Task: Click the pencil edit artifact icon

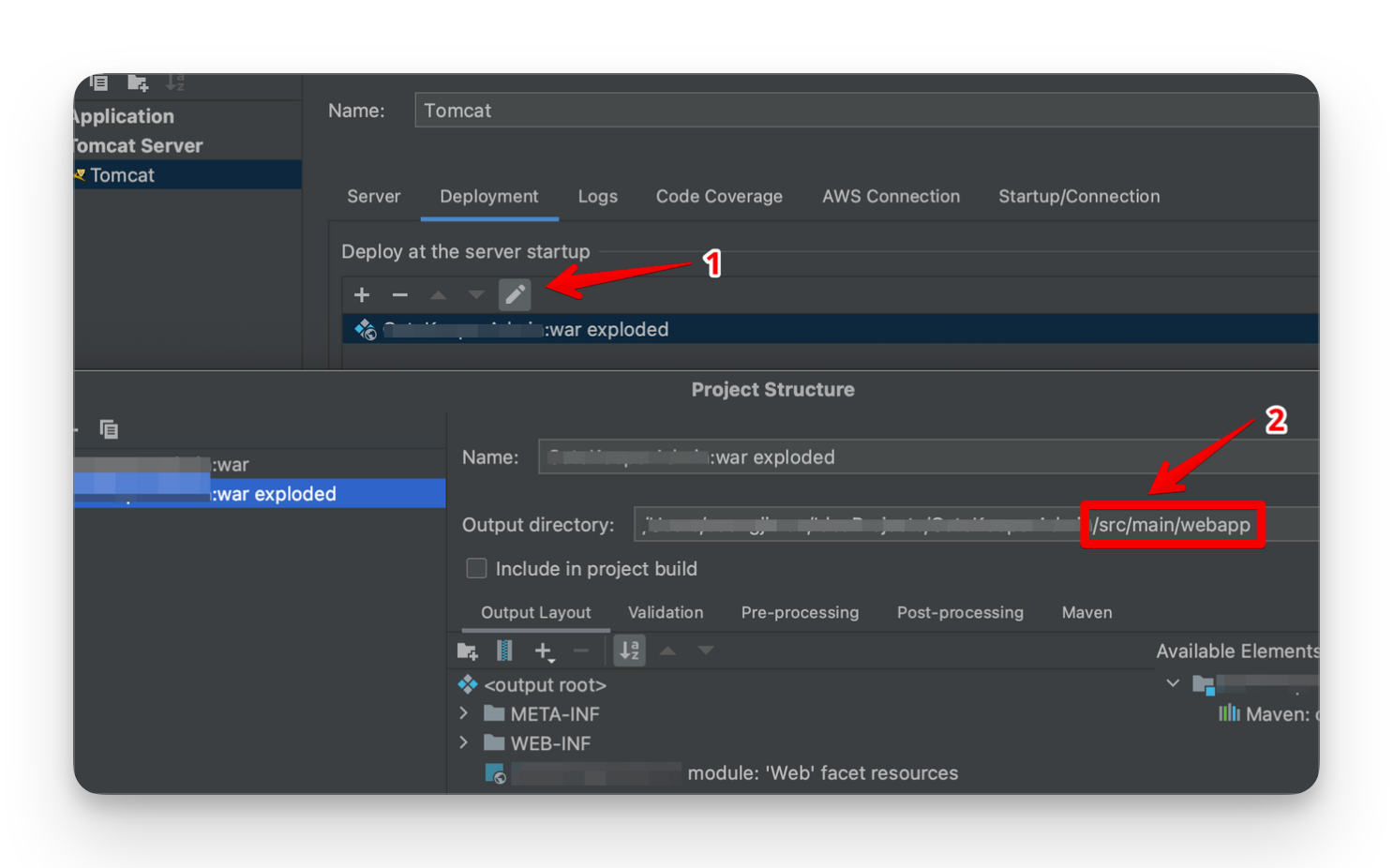Action: 515,295
